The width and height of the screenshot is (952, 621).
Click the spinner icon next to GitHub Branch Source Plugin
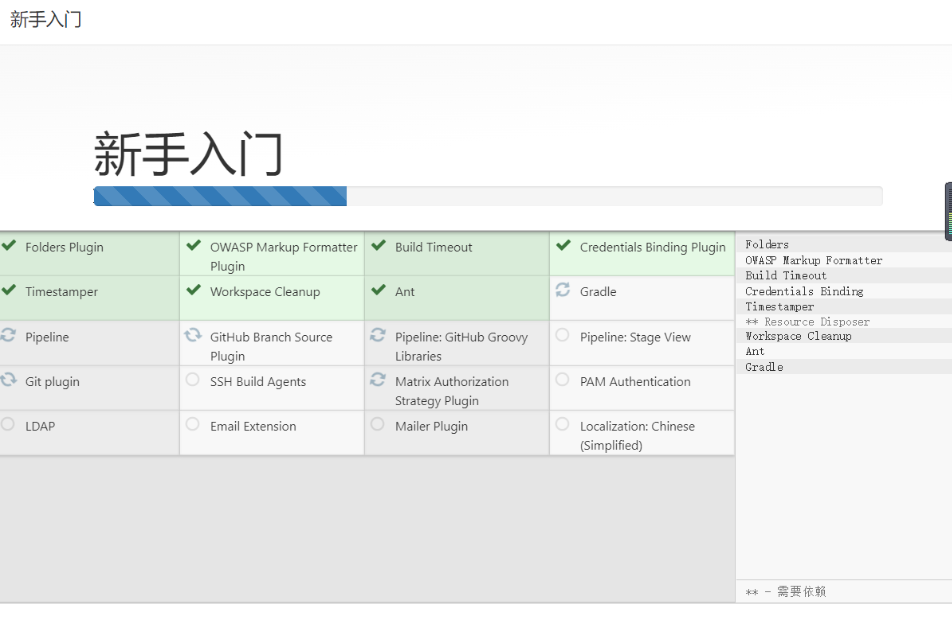tap(193, 334)
